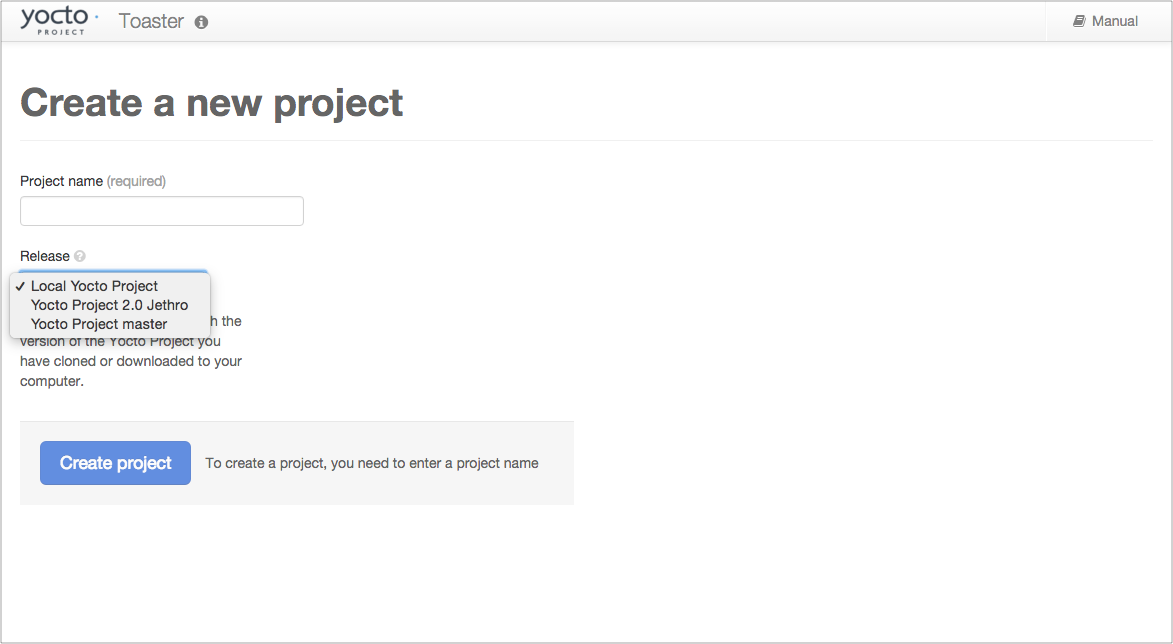This screenshot has width=1173, height=644.
Task: Click the release description paragraph text
Action: coord(130,361)
